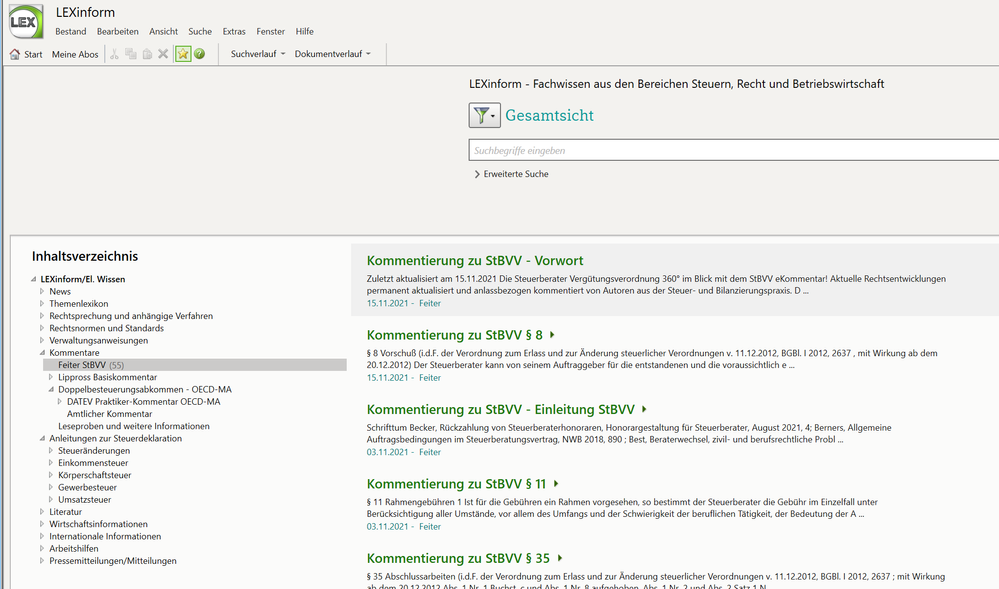The height and width of the screenshot is (589, 999).
Task: Collapse the Doppelbesteuerungsabkommen - OECD-MA node arrow
Action: click(51, 389)
